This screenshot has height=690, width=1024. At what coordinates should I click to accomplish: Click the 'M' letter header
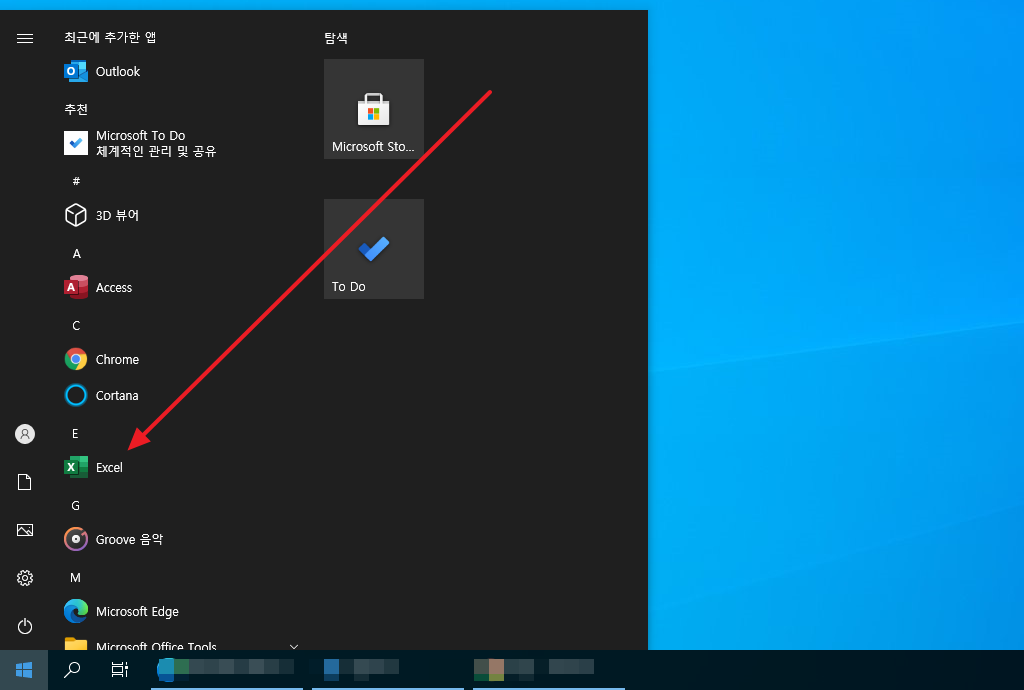click(x=76, y=578)
